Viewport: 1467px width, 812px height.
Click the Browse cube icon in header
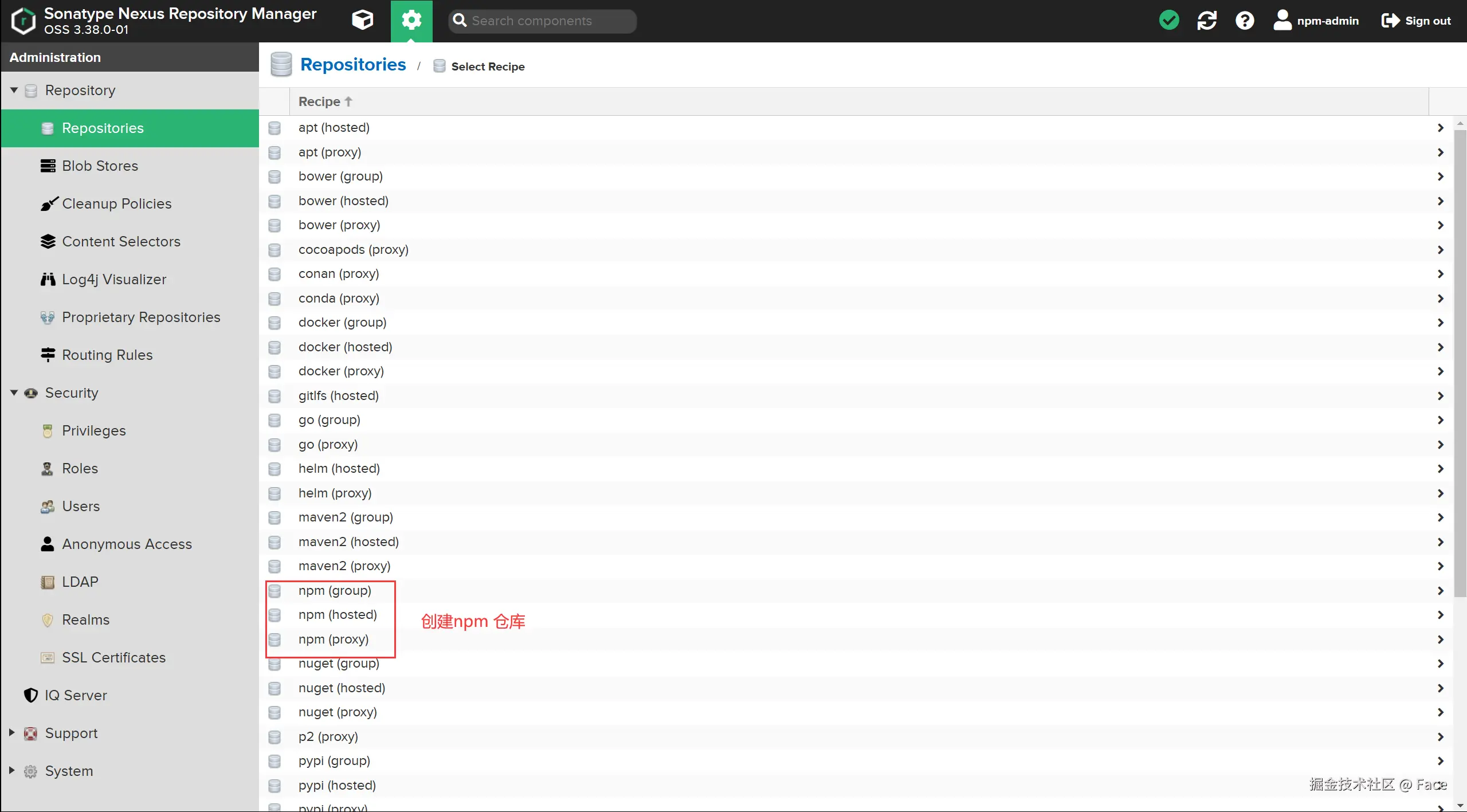[362, 21]
